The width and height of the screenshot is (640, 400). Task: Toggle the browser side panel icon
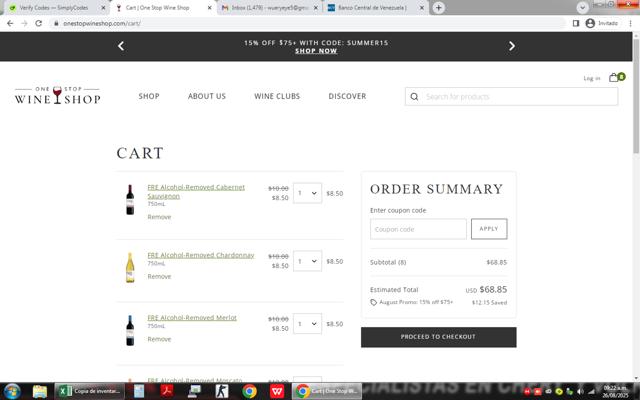coord(576,23)
